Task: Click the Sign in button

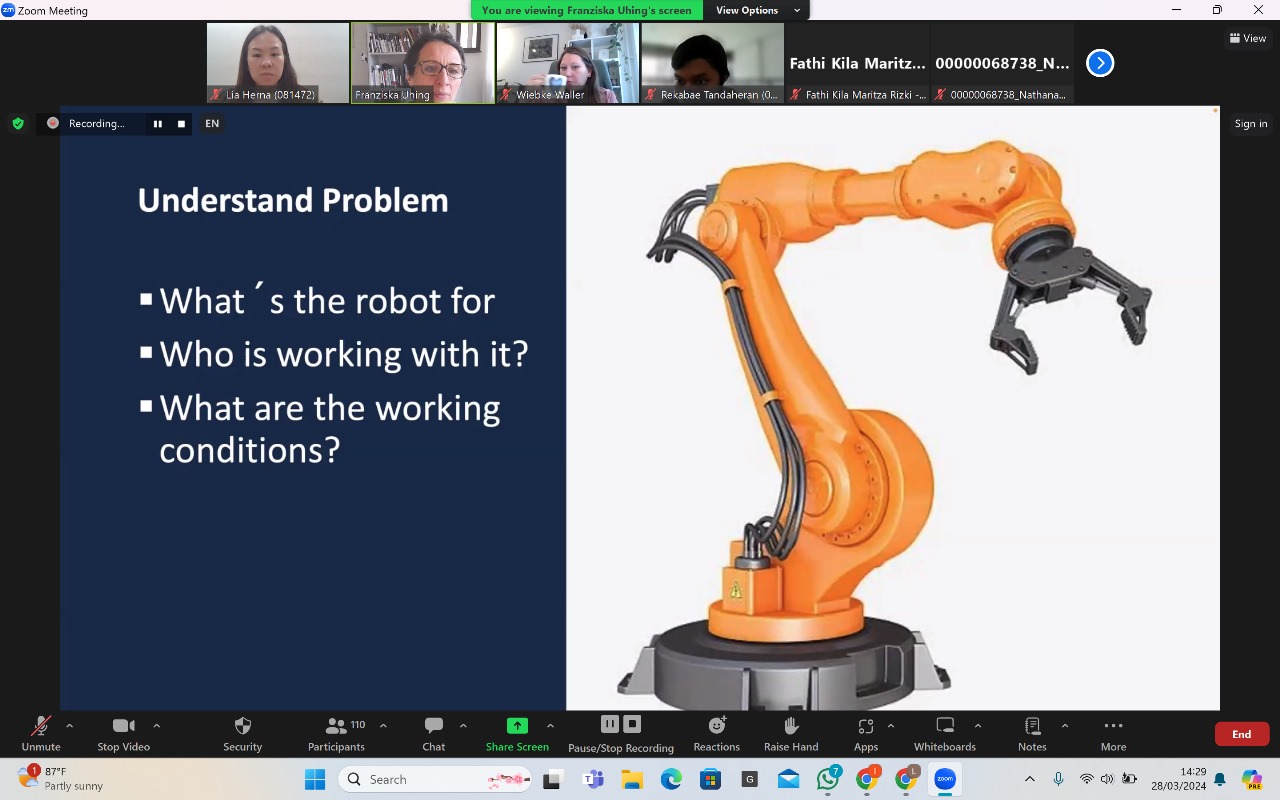Action: point(1251,124)
